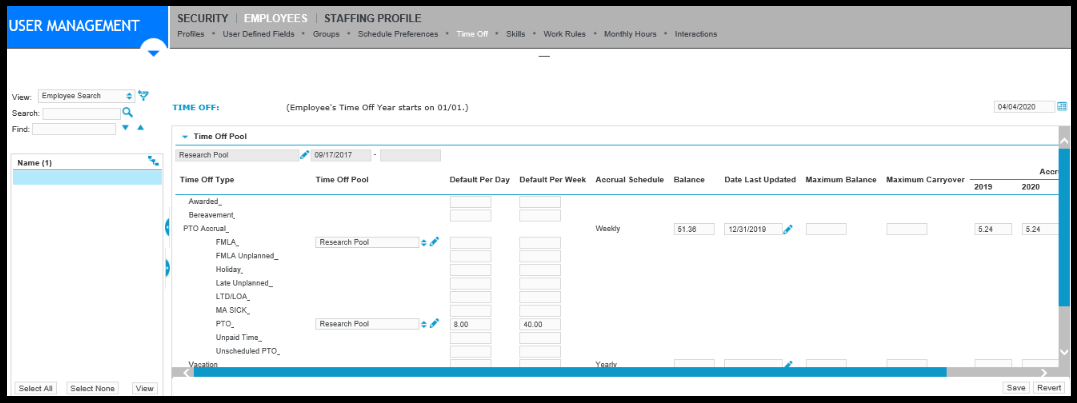
Task: Click the scroll left arrow
Action: 186,373
